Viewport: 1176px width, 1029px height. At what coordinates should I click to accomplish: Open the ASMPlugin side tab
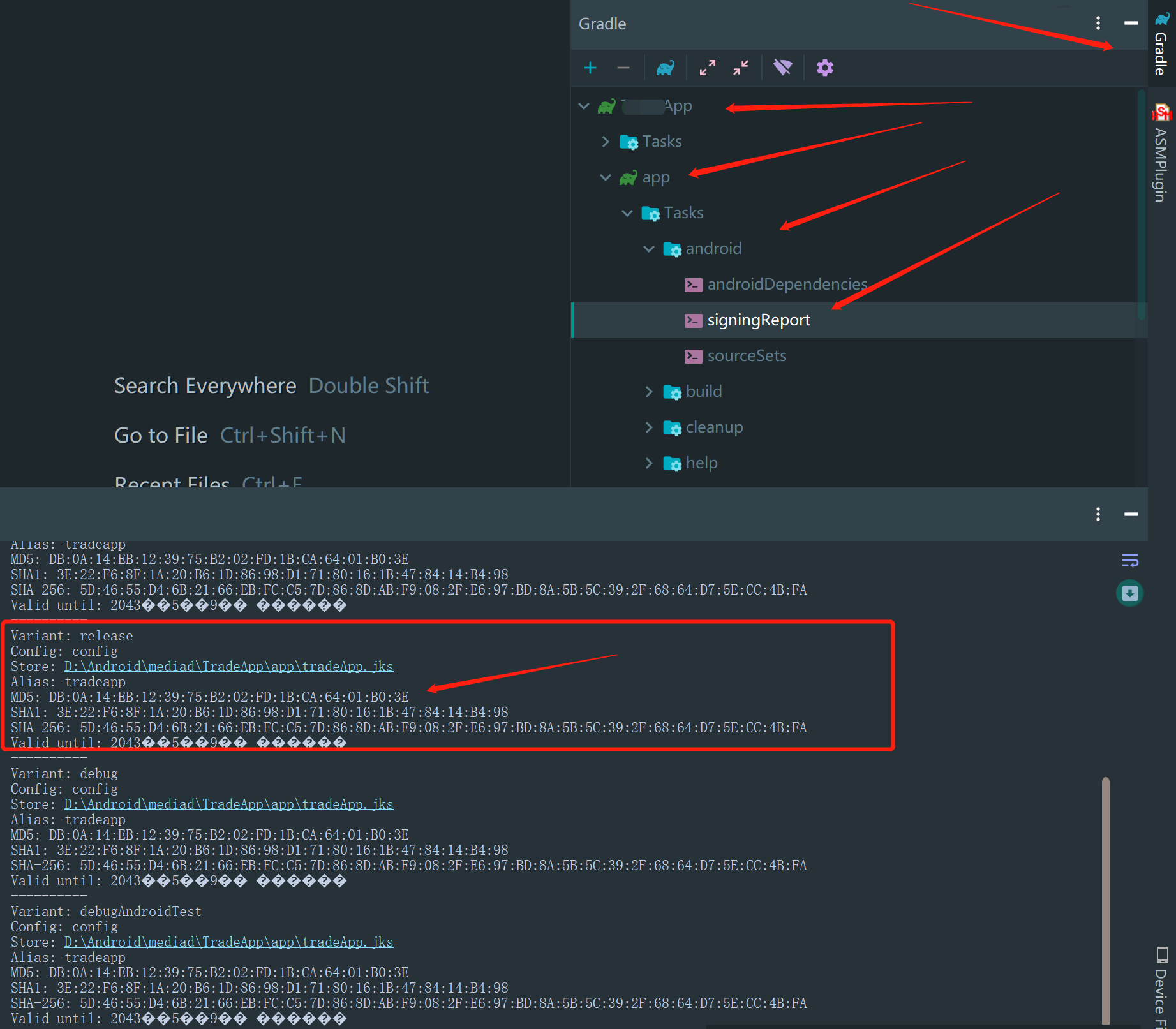1162,153
